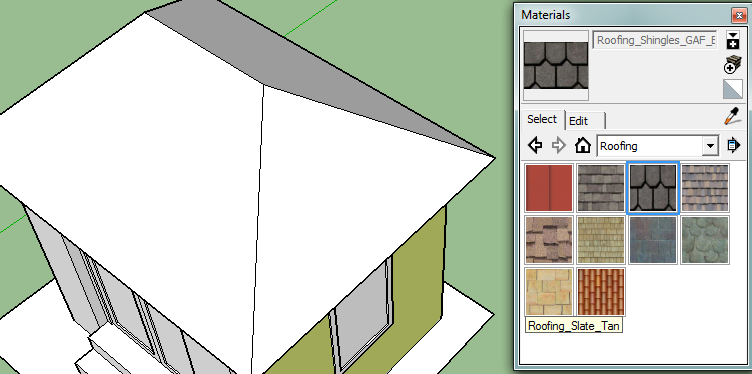Close the Materials panel
Screen dimensions: 752x374
[739, 15]
